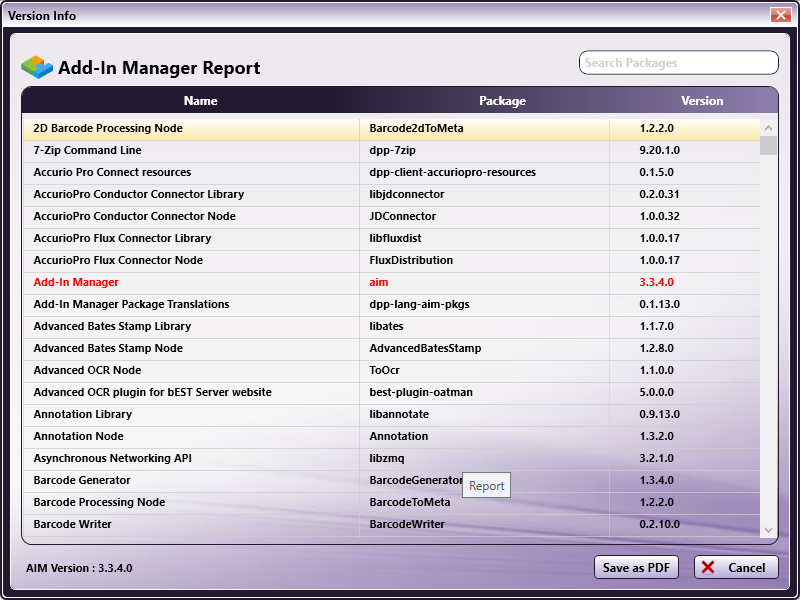Select Advanced Bates Stamp Node row
Image resolution: width=800 pixels, height=600 pixels.
coord(391,348)
